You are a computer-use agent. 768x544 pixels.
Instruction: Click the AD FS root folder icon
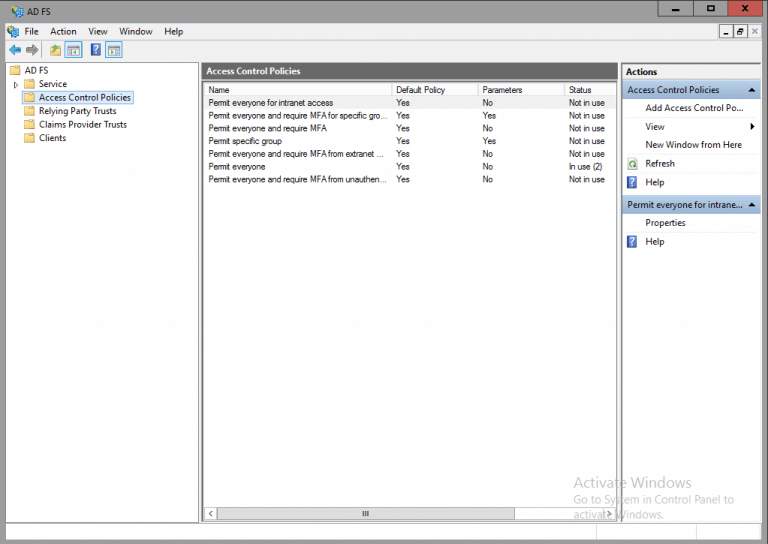pyautogui.click(x=16, y=70)
